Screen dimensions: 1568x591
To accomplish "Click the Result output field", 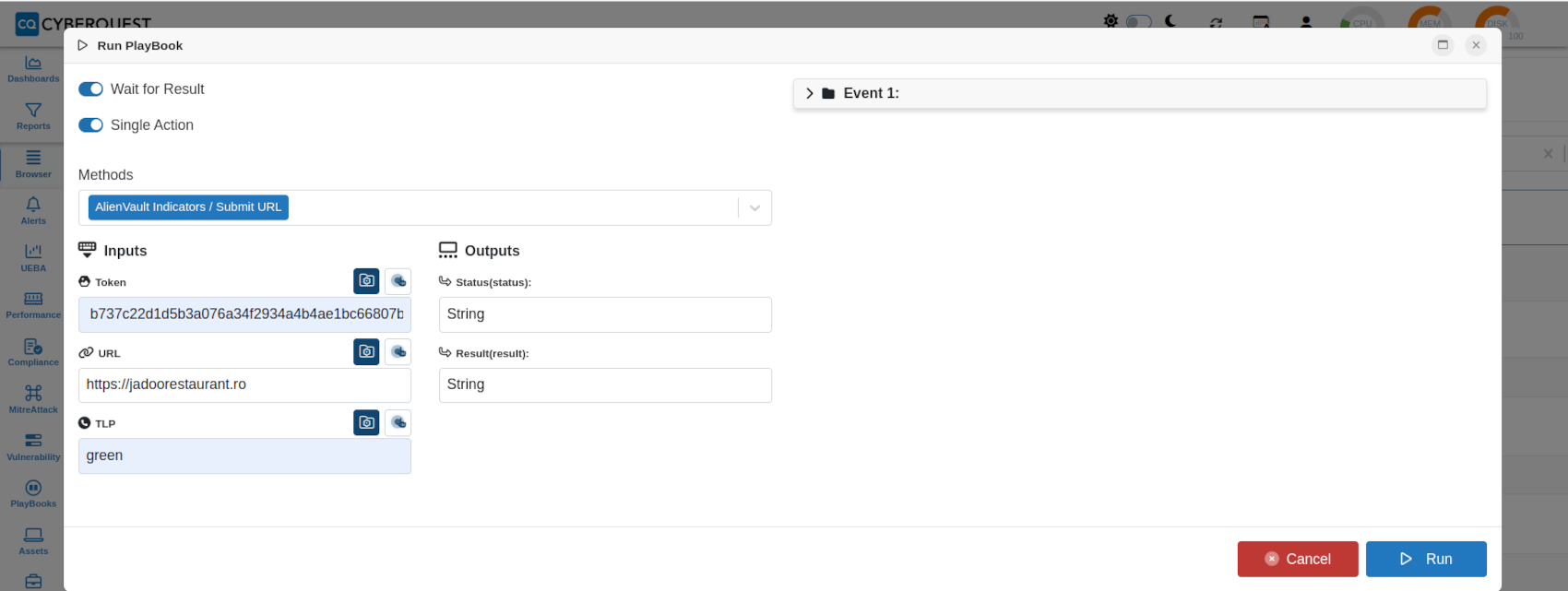I will pos(605,385).
